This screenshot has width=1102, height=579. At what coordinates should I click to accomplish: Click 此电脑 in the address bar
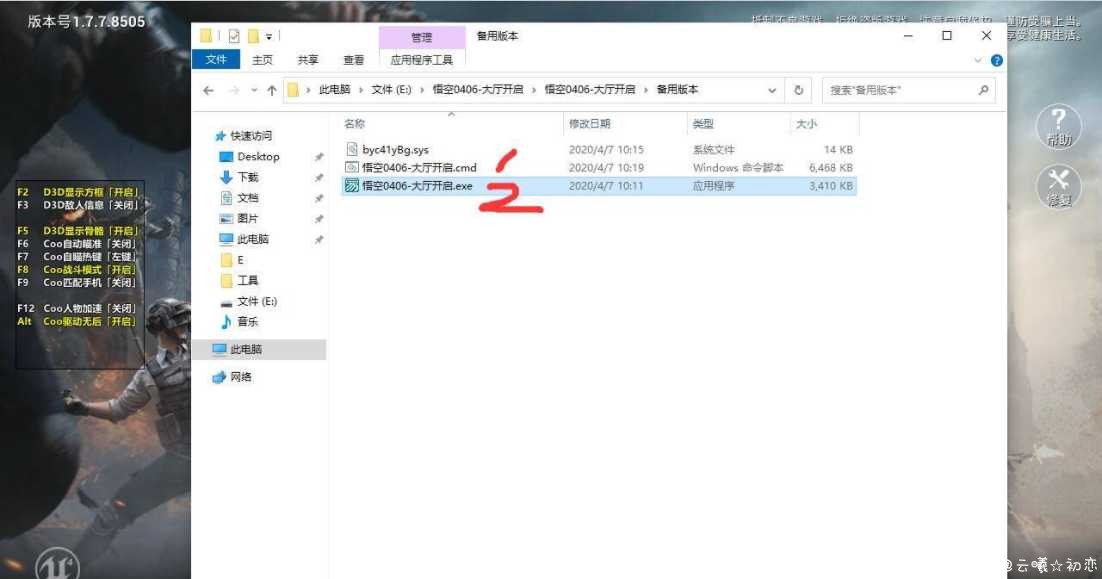[x=335, y=89]
